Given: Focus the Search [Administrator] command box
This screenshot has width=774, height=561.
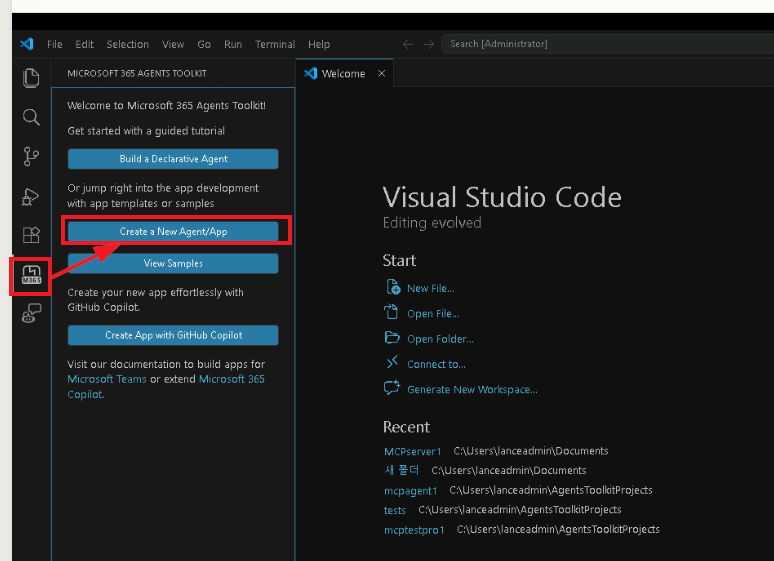Looking at the screenshot, I should [607, 44].
